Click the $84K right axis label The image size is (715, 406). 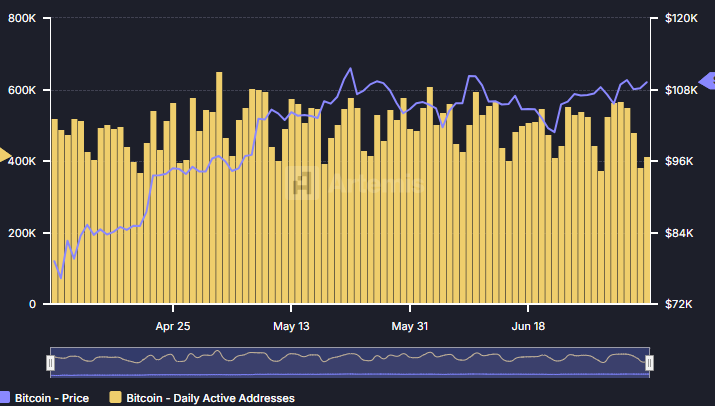tap(679, 233)
